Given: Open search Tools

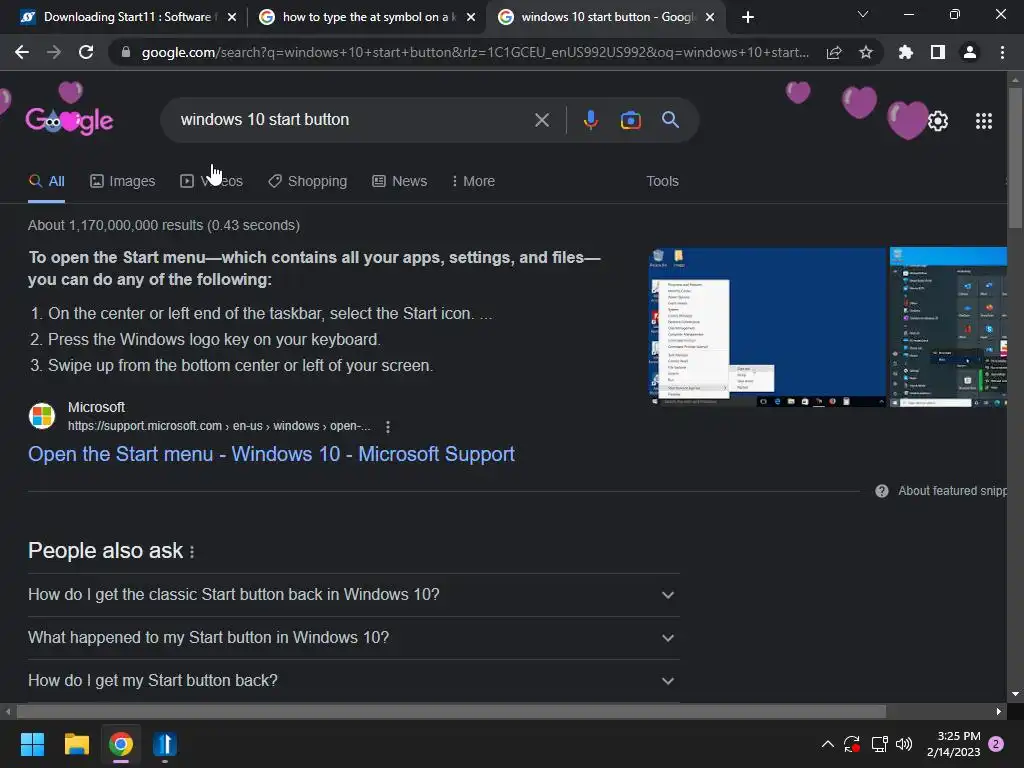Looking at the screenshot, I should pos(662,182).
